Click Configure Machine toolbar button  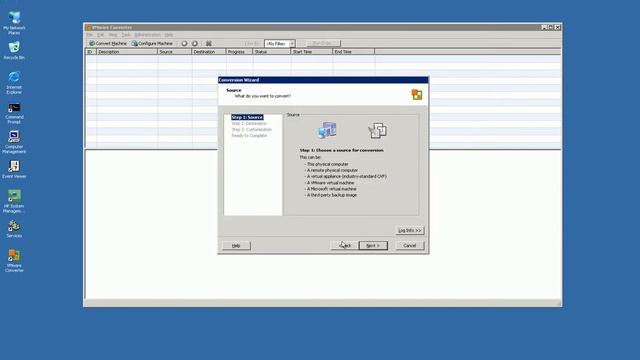pyautogui.click(x=152, y=43)
